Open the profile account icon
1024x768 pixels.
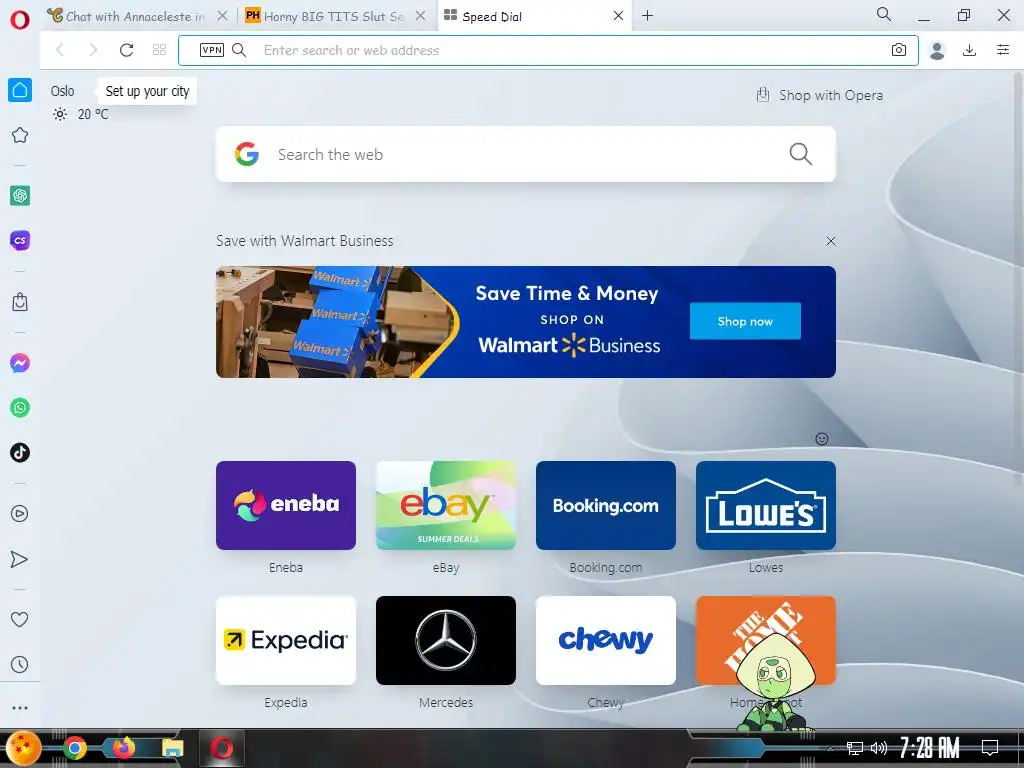click(937, 50)
